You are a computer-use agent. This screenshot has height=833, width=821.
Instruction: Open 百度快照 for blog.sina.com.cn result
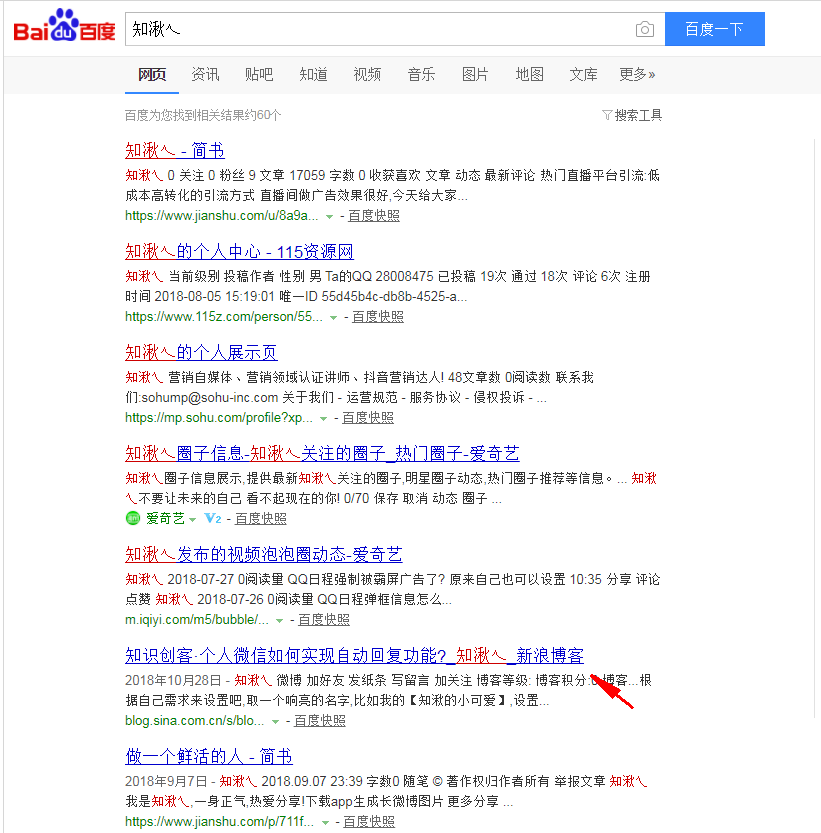tap(319, 720)
